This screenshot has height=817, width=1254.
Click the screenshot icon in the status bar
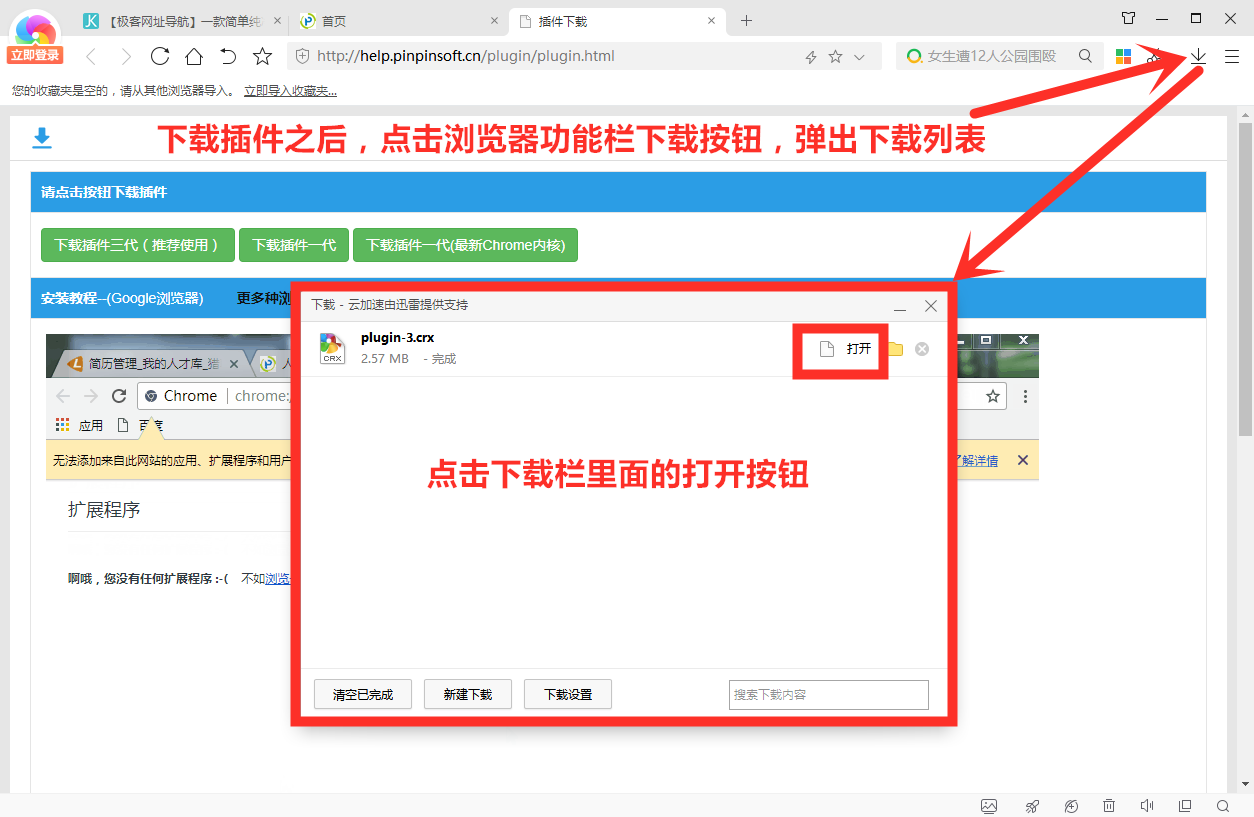[x=988, y=806]
